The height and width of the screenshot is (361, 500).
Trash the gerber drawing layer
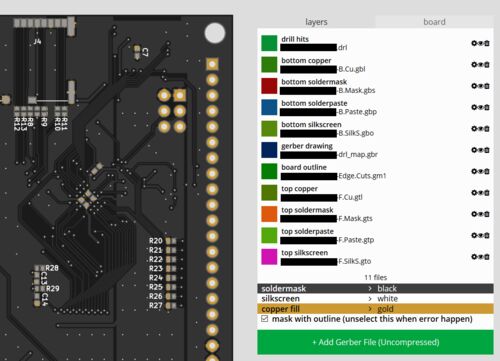(487, 150)
